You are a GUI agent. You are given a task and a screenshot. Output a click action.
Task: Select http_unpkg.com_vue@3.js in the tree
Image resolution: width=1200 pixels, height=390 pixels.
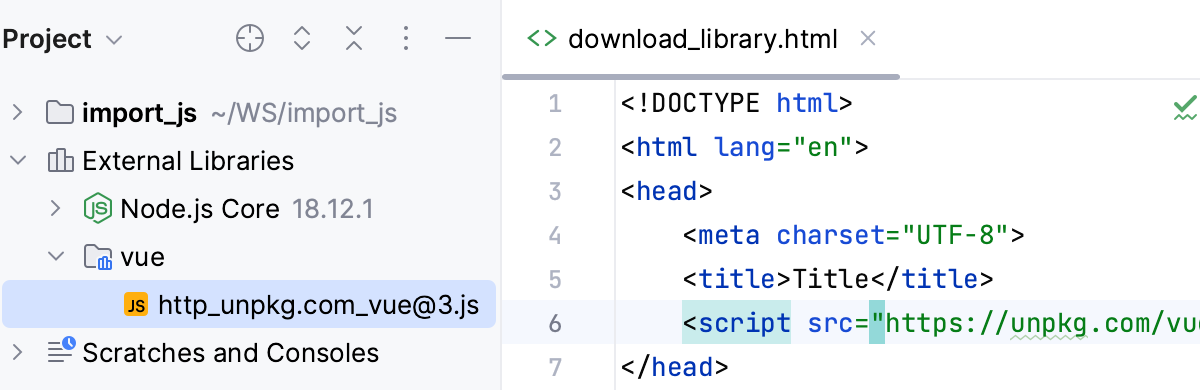(x=249, y=304)
